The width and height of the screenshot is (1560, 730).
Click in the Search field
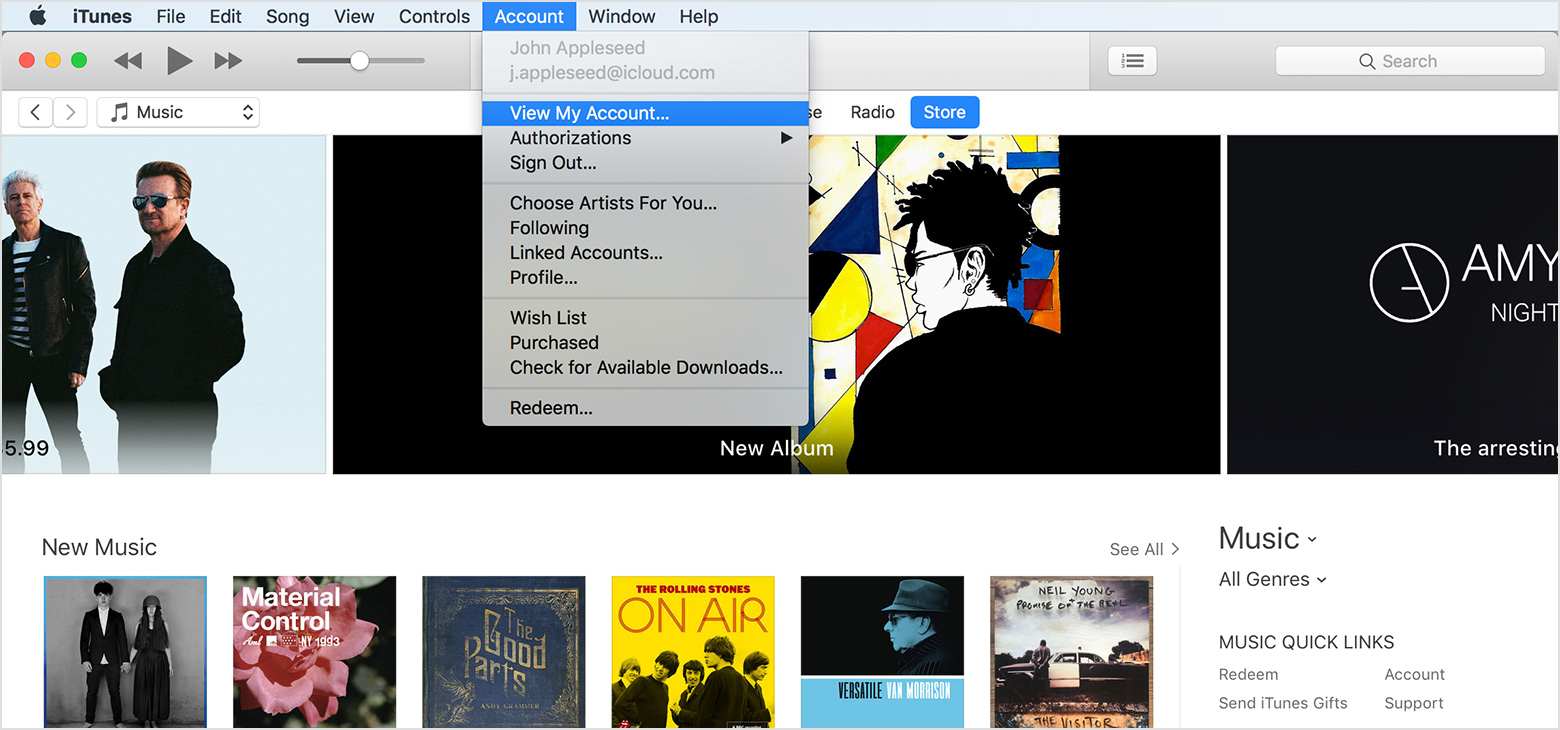point(1410,61)
